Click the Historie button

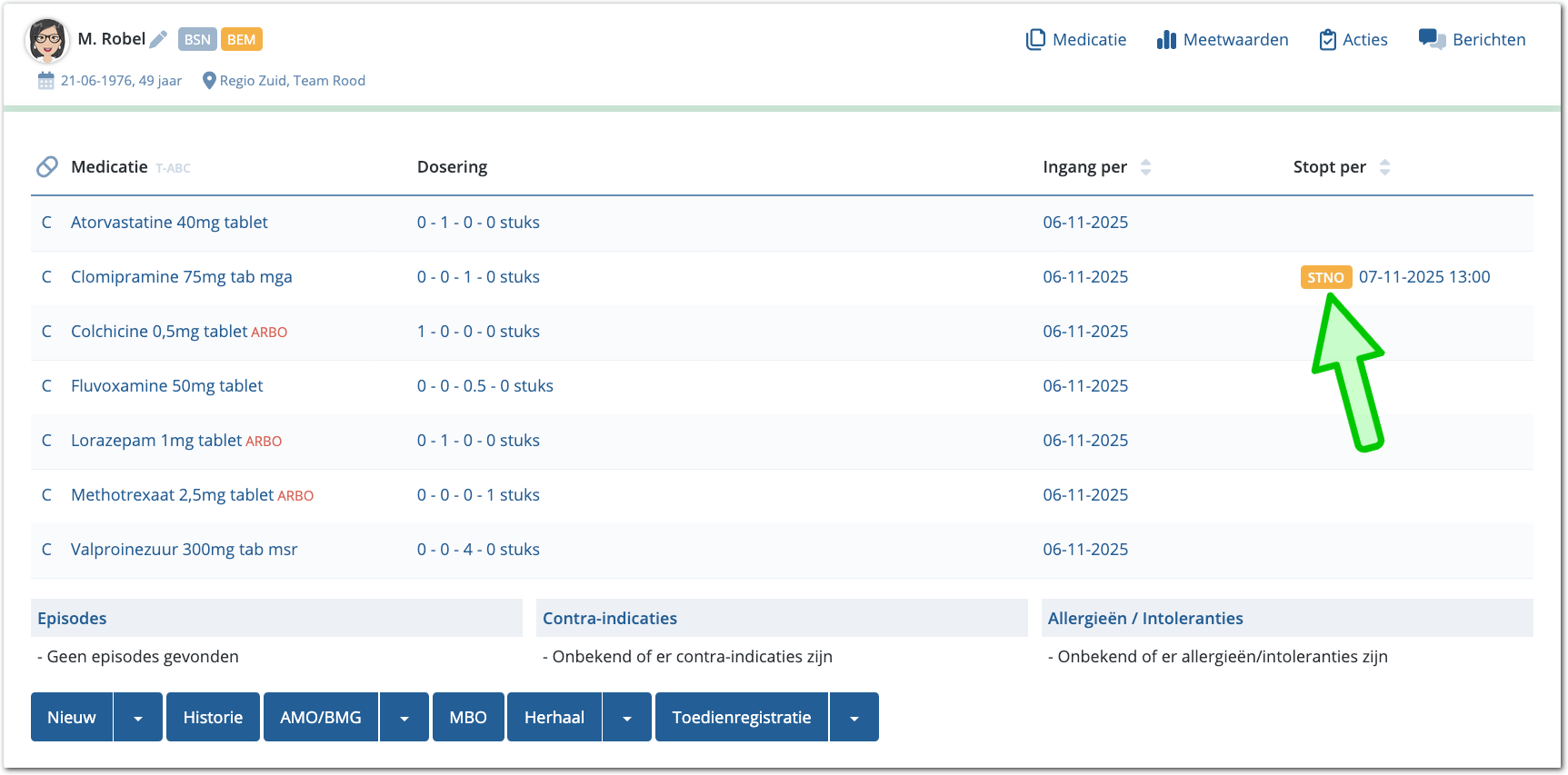tap(213, 718)
